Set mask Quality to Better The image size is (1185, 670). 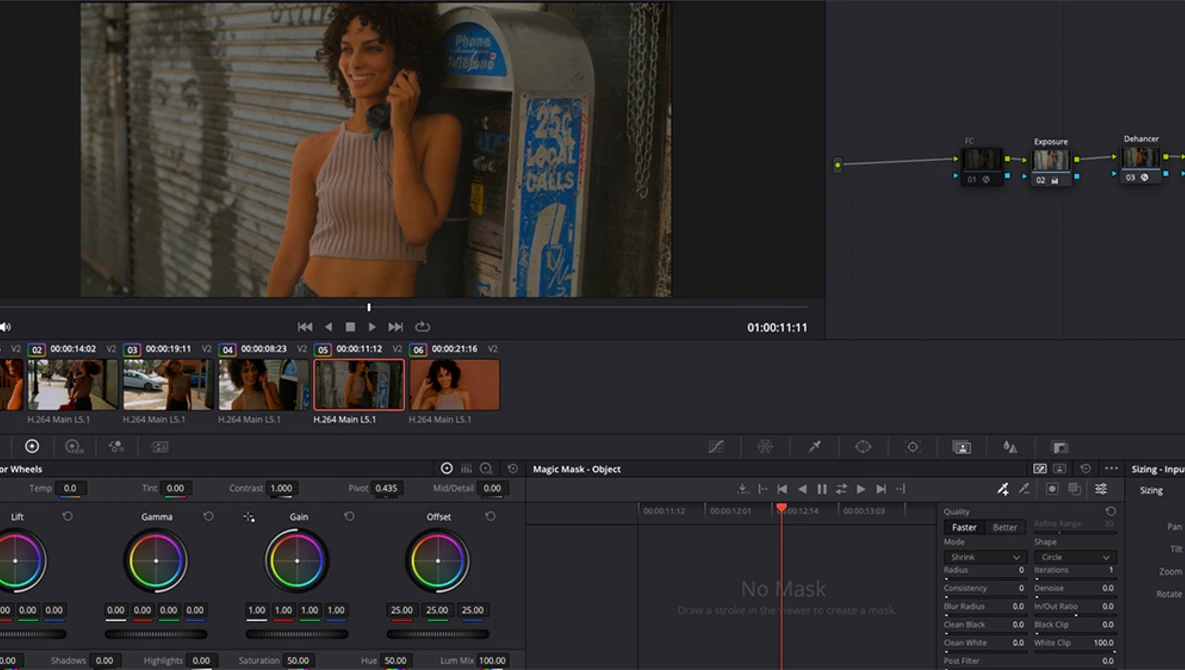point(1004,527)
